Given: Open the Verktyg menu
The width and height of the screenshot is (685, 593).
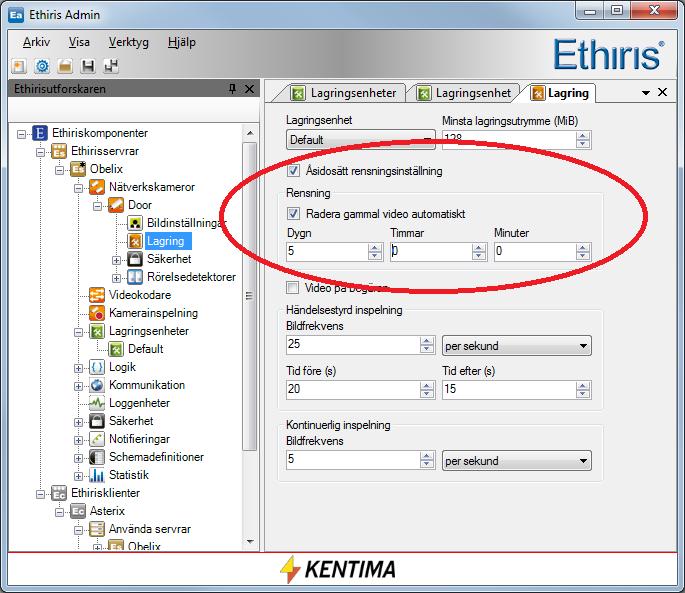Looking at the screenshot, I should [128, 42].
